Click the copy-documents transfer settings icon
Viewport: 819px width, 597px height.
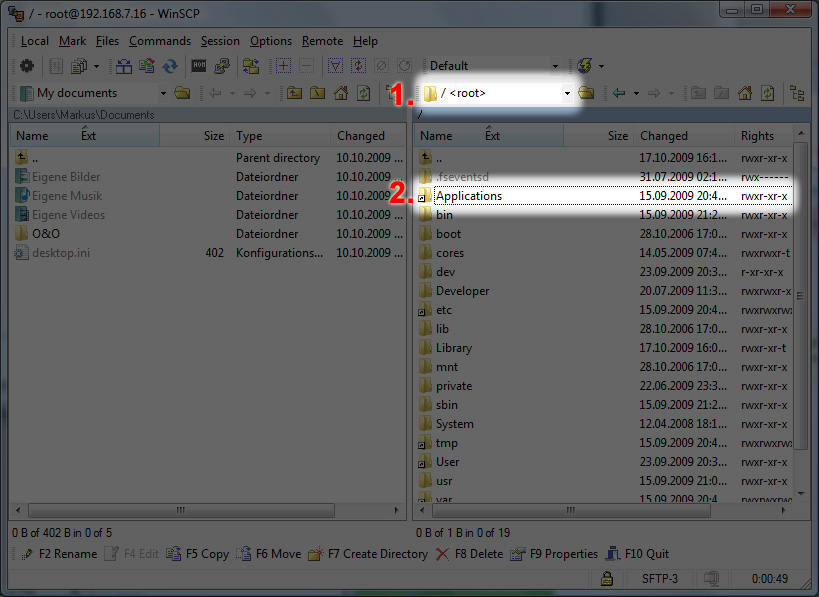click(x=79, y=66)
